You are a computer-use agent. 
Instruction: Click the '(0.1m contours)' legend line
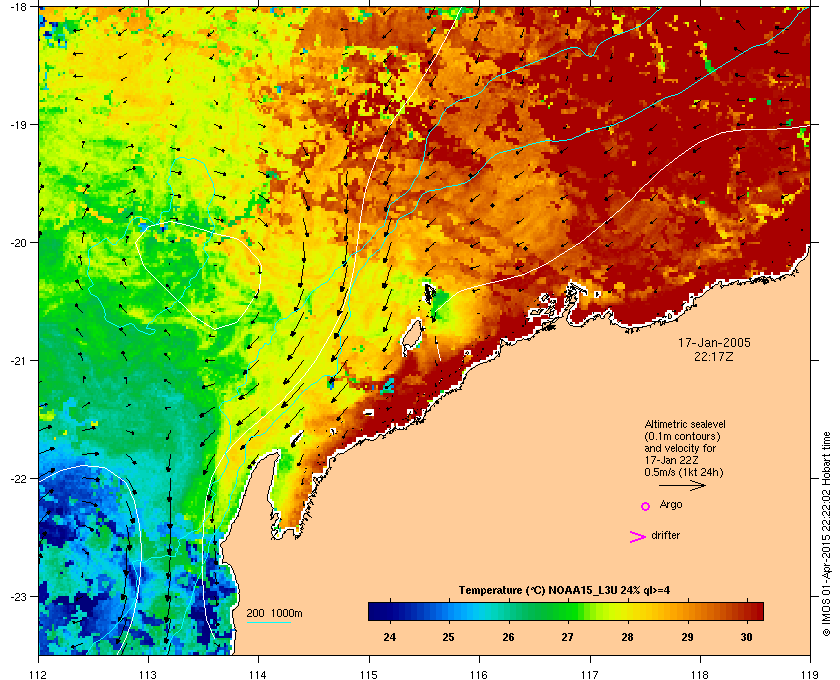tap(681, 436)
